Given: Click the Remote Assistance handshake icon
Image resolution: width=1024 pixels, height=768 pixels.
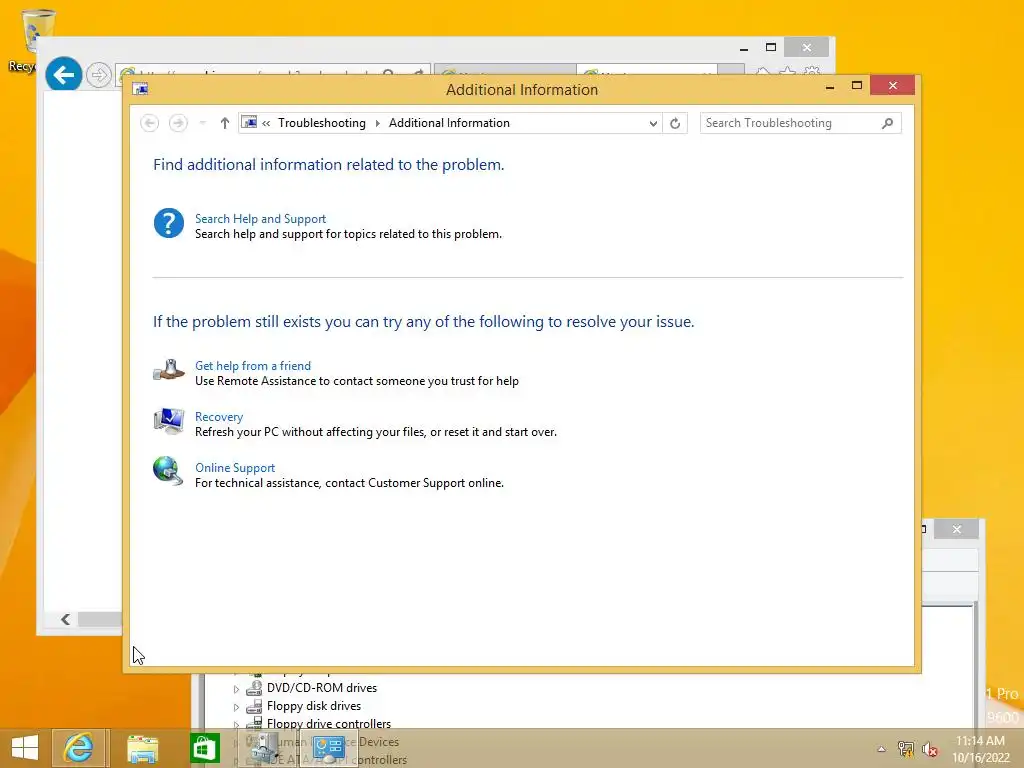Looking at the screenshot, I should tap(168, 370).
